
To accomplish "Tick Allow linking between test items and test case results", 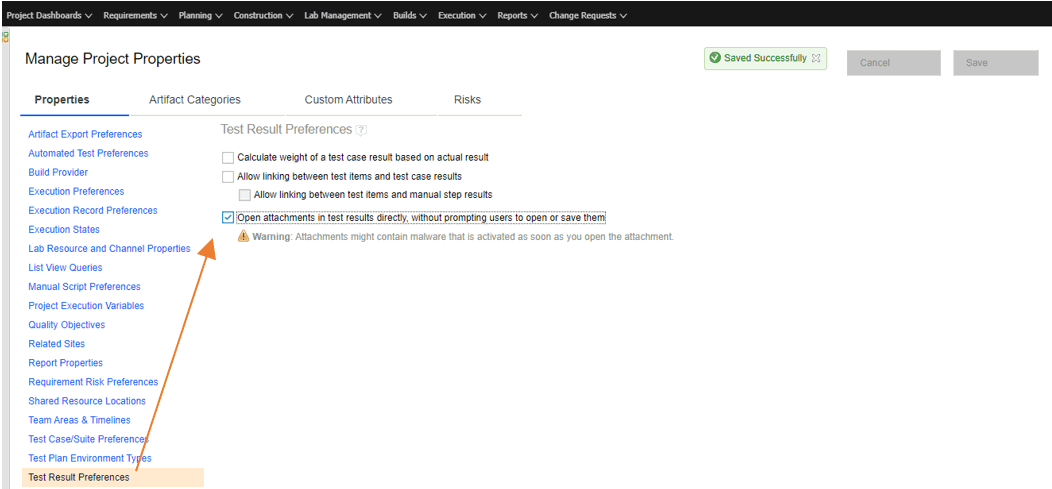I will [x=228, y=177].
